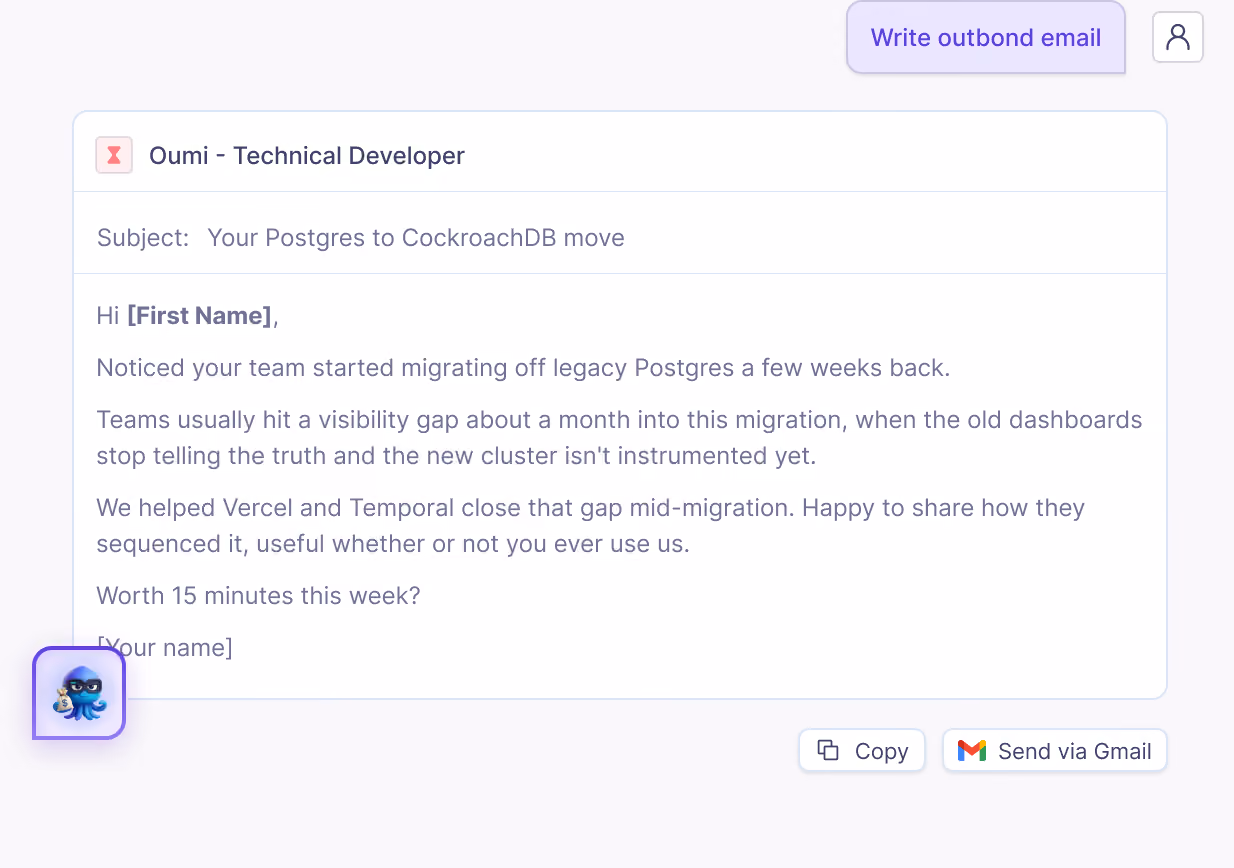Viewport: 1234px width, 868px height.
Task: Click the Teams usually hit a visibility gap paragraph
Action: (619, 438)
